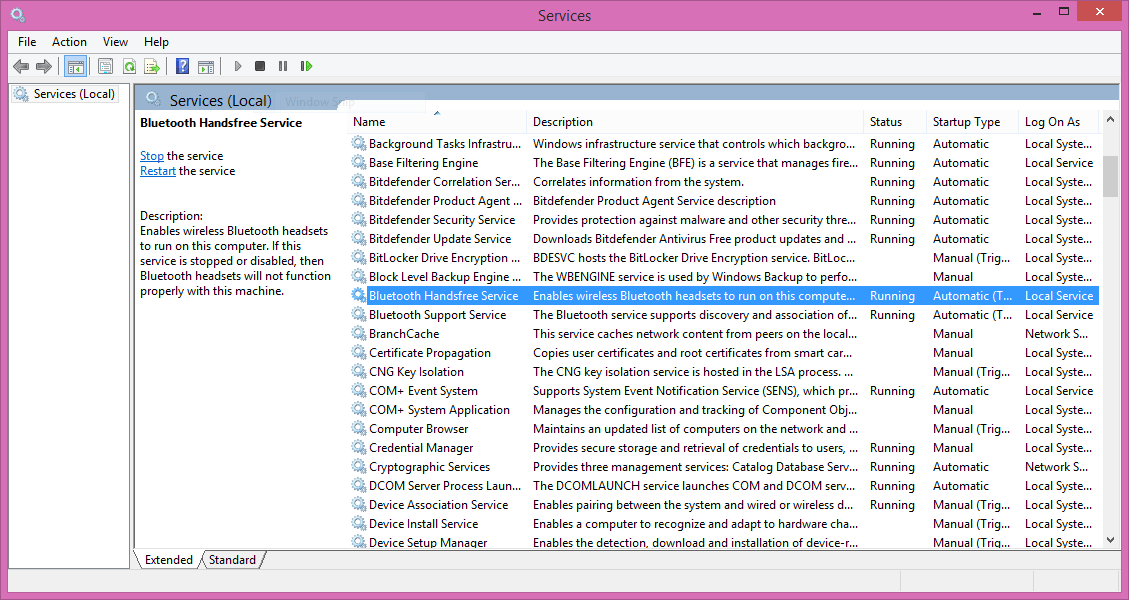Click gear icon of COM+ Event System
1129x600 pixels.
[358, 391]
